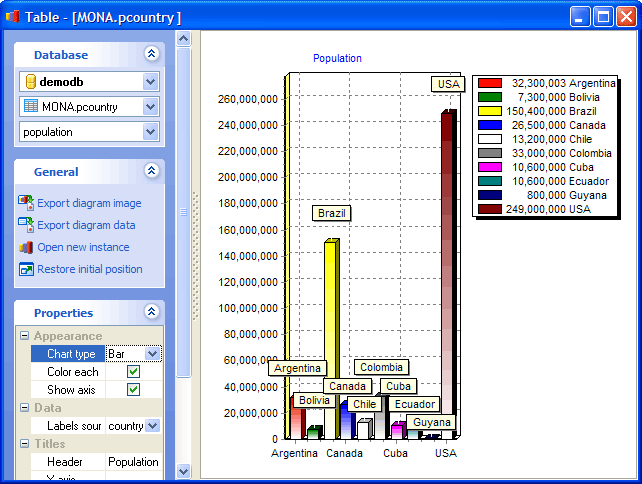The width and height of the screenshot is (642, 484).
Task: Collapse the Database panel section
Action: (151, 55)
